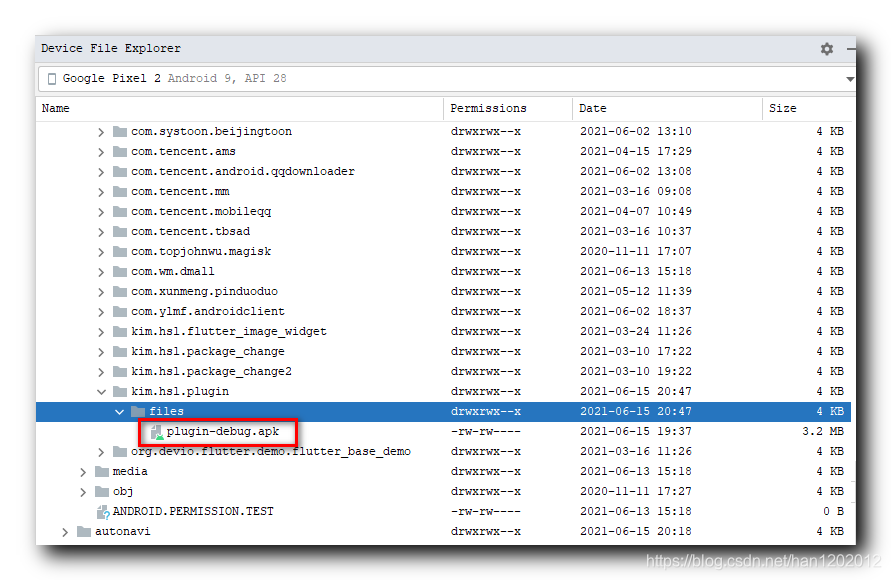Click the folder icon for autonavi
Image resolution: width=891 pixels, height=580 pixels.
coord(84,531)
